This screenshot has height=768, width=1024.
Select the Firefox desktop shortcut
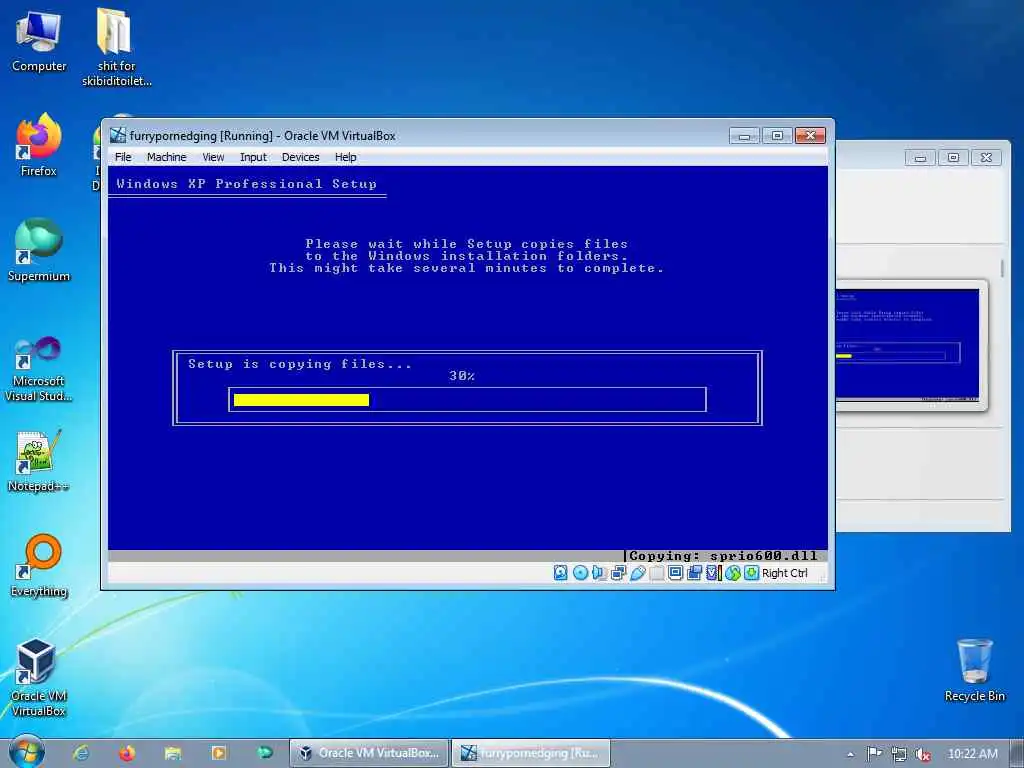[39, 145]
